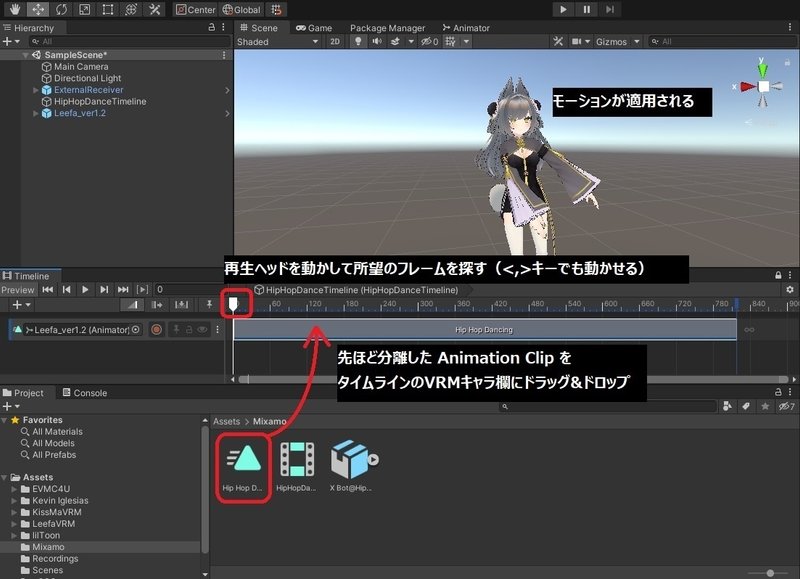Toggle timeline ripple edit mode
800x579 pixels.
tap(157, 305)
